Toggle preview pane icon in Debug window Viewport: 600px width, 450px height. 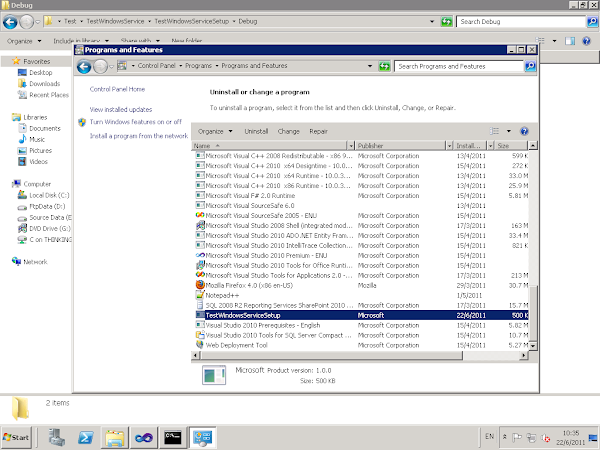coord(570,41)
